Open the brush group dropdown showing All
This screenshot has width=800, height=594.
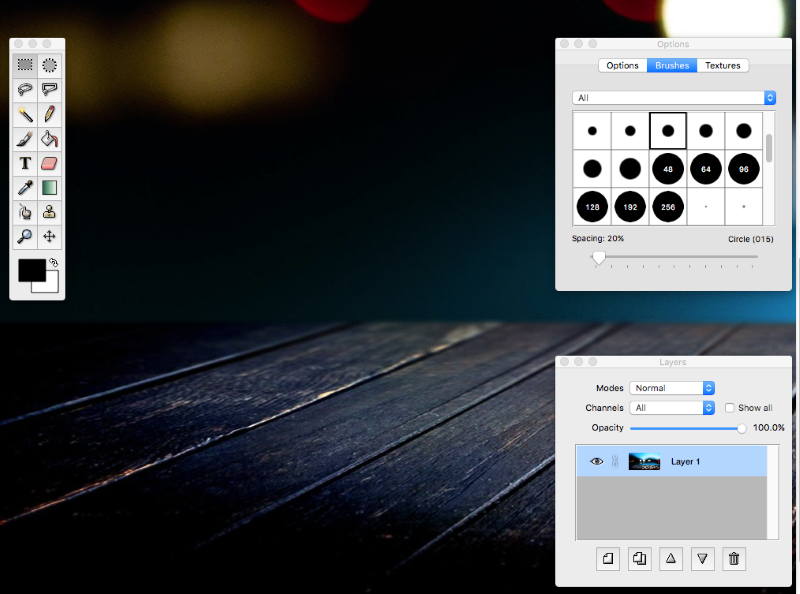[x=674, y=97]
